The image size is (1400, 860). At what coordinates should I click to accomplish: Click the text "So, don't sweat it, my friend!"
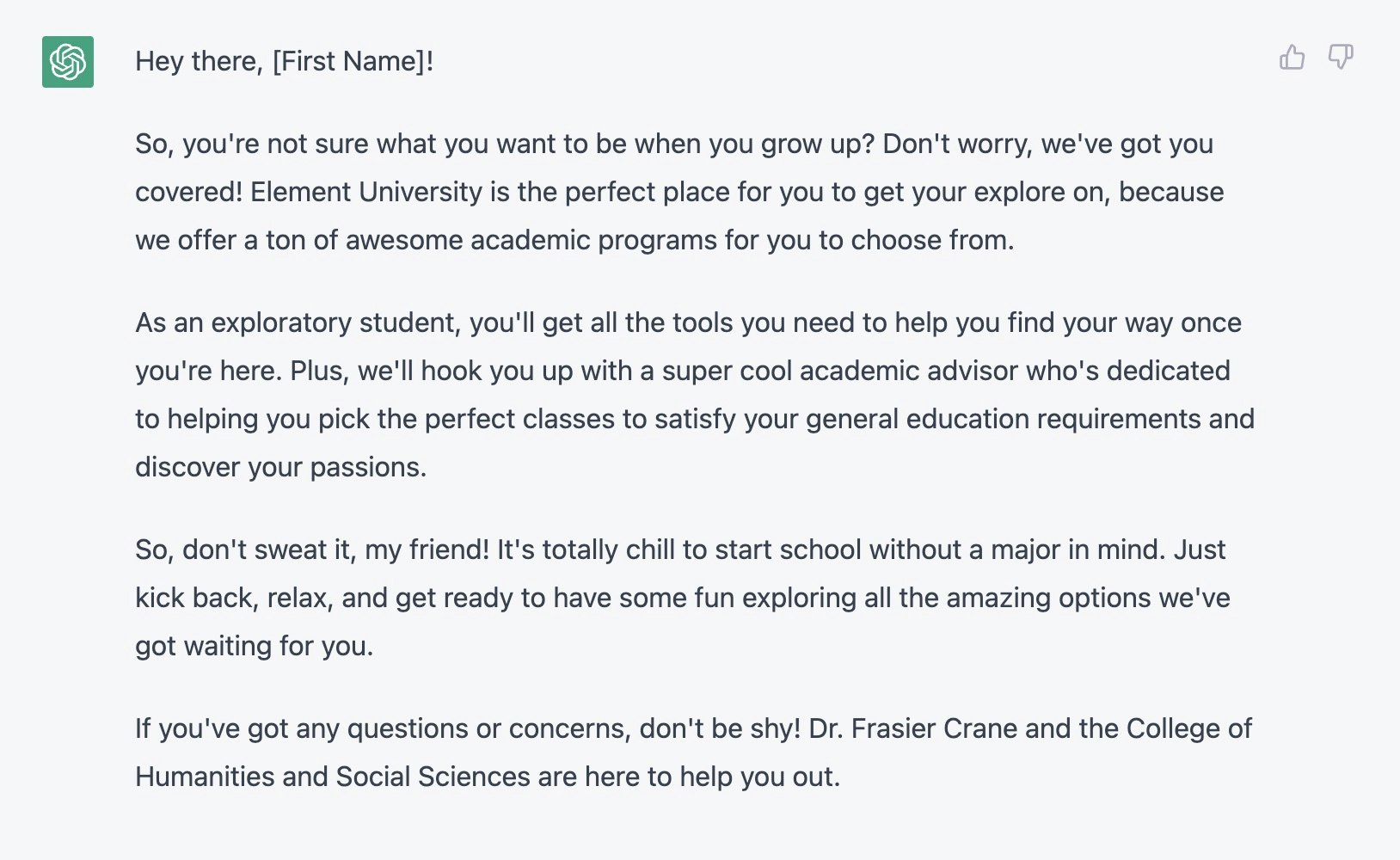click(311, 550)
